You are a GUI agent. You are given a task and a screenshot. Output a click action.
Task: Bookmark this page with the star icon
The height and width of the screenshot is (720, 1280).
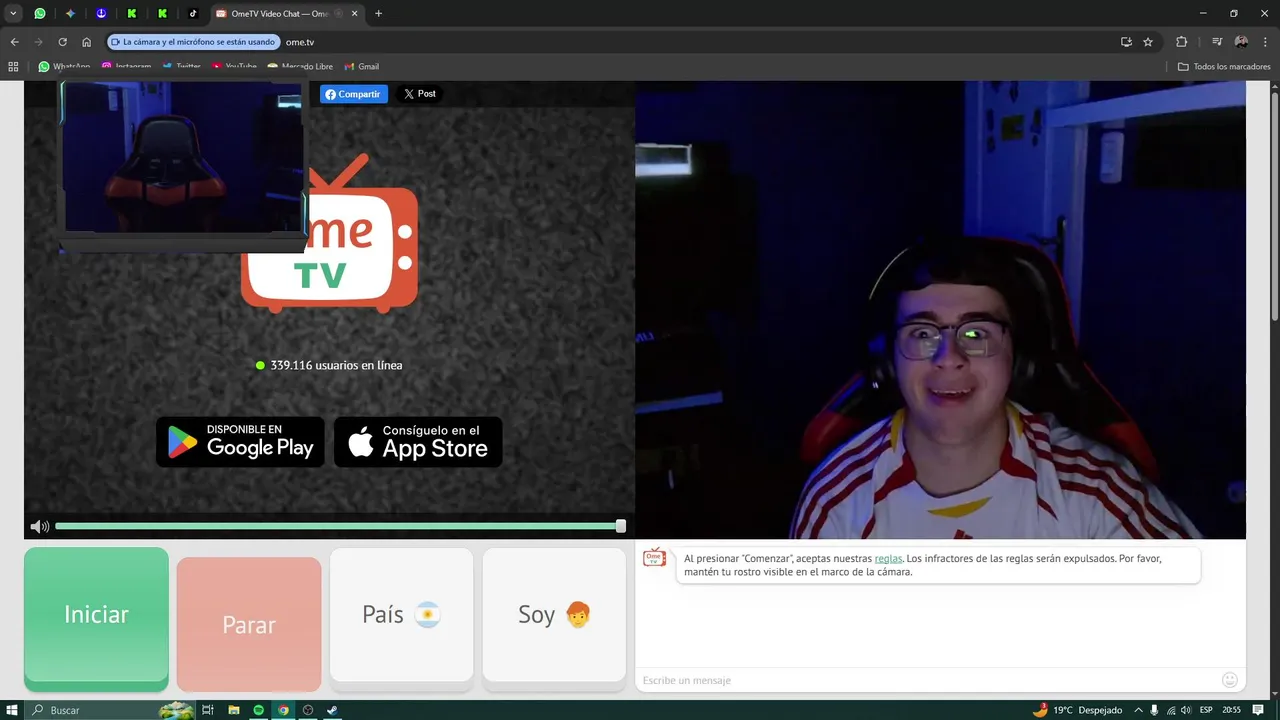coord(1148,42)
